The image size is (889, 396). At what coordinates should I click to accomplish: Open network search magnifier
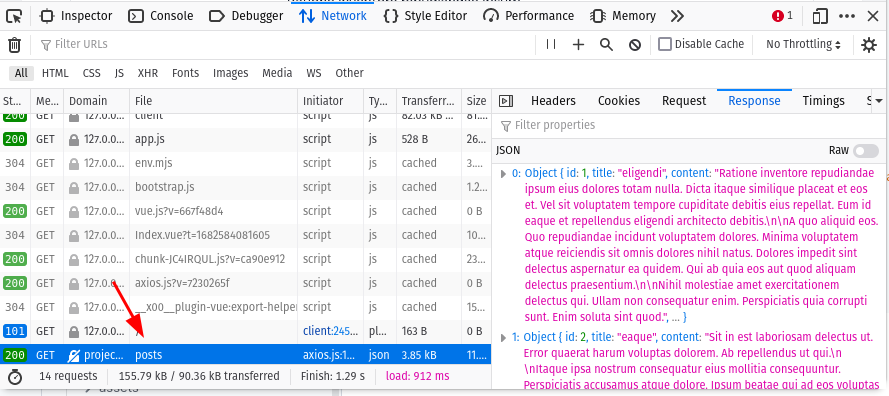(607, 45)
